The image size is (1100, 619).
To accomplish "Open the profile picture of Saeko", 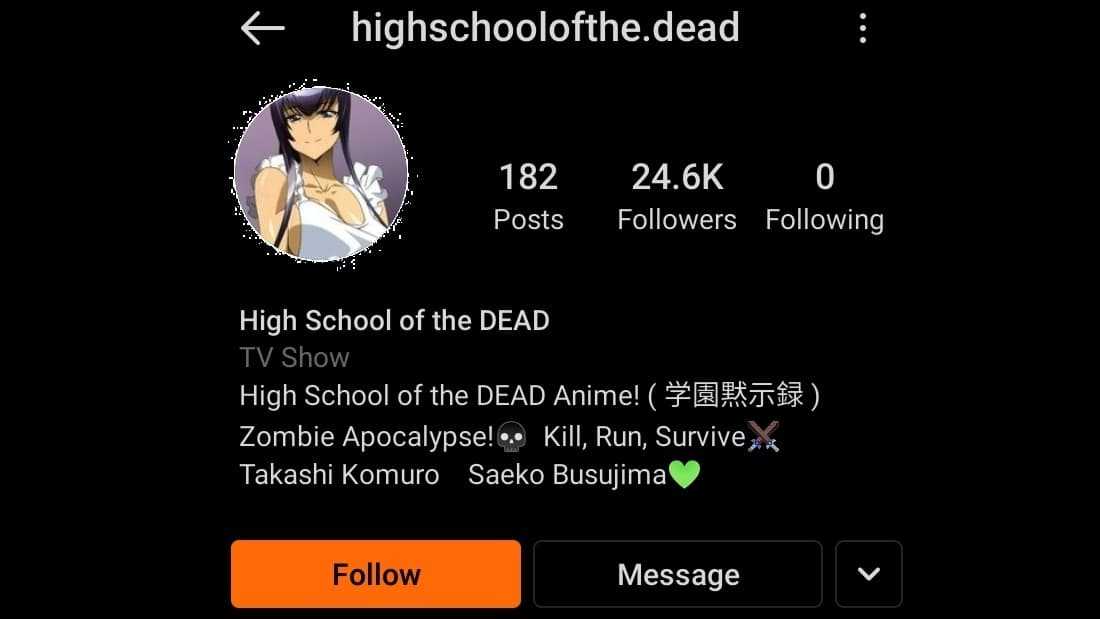I will click(321, 173).
